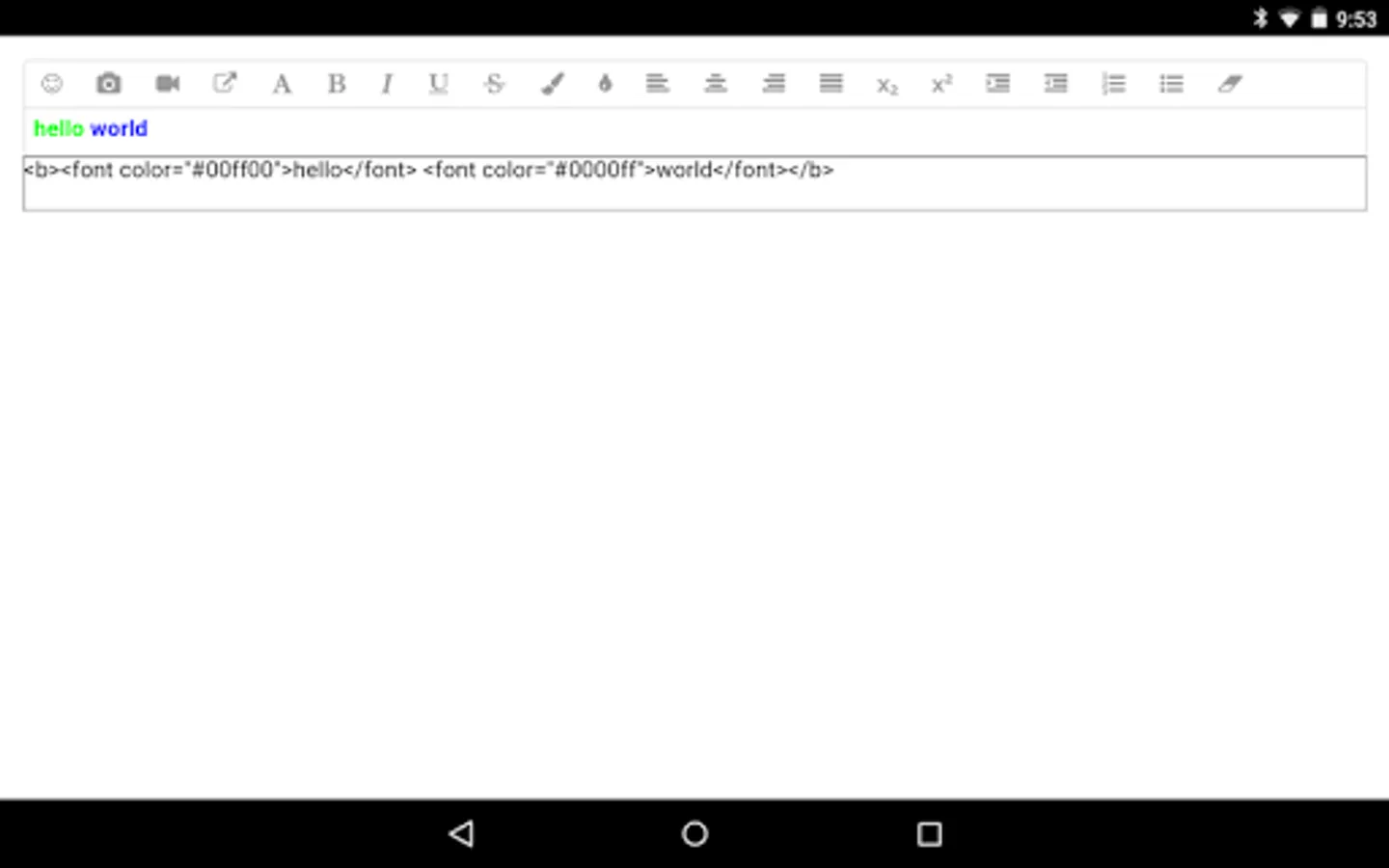Open the font 'A' formatting option
The width and height of the screenshot is (1389, 868).
[x=282, y=84]
